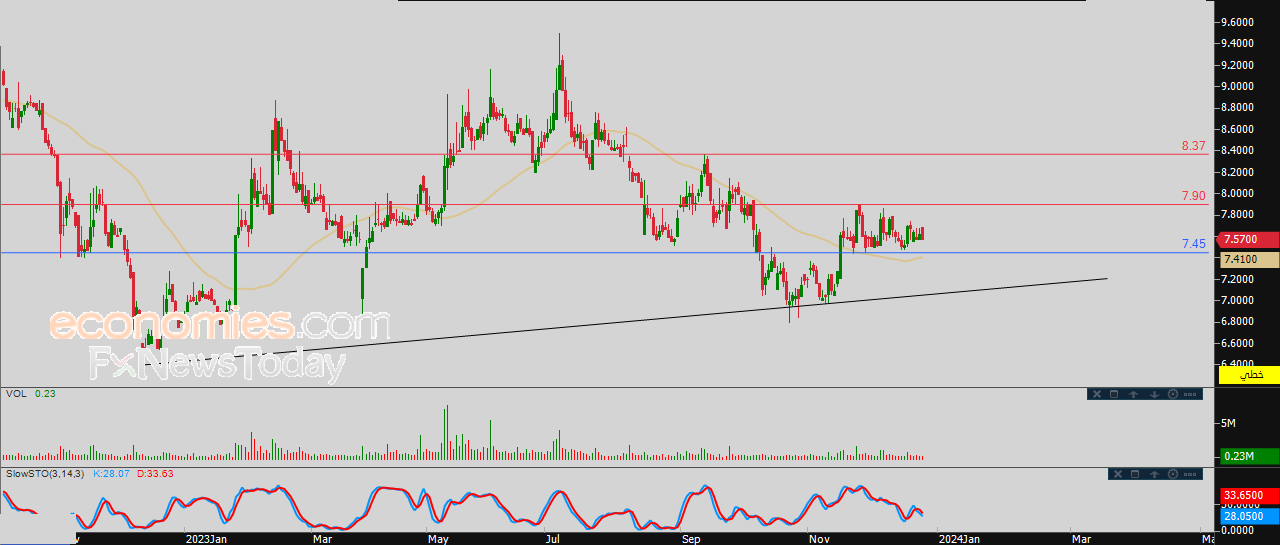
Task: Move the VOL panel down
Action: click(x=1154, y=394)
